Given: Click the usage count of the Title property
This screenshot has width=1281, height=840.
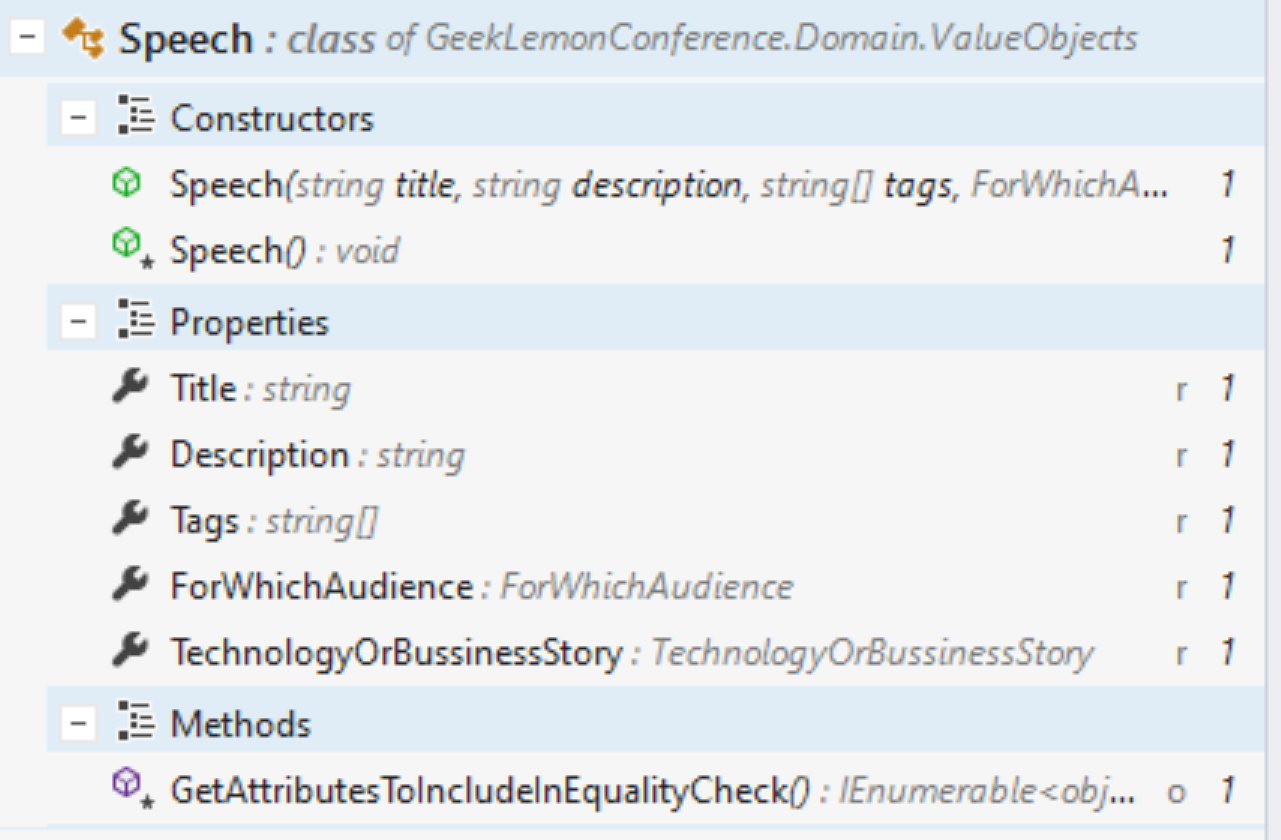Looking at the screenshot, I should [x=1227, y=389].
